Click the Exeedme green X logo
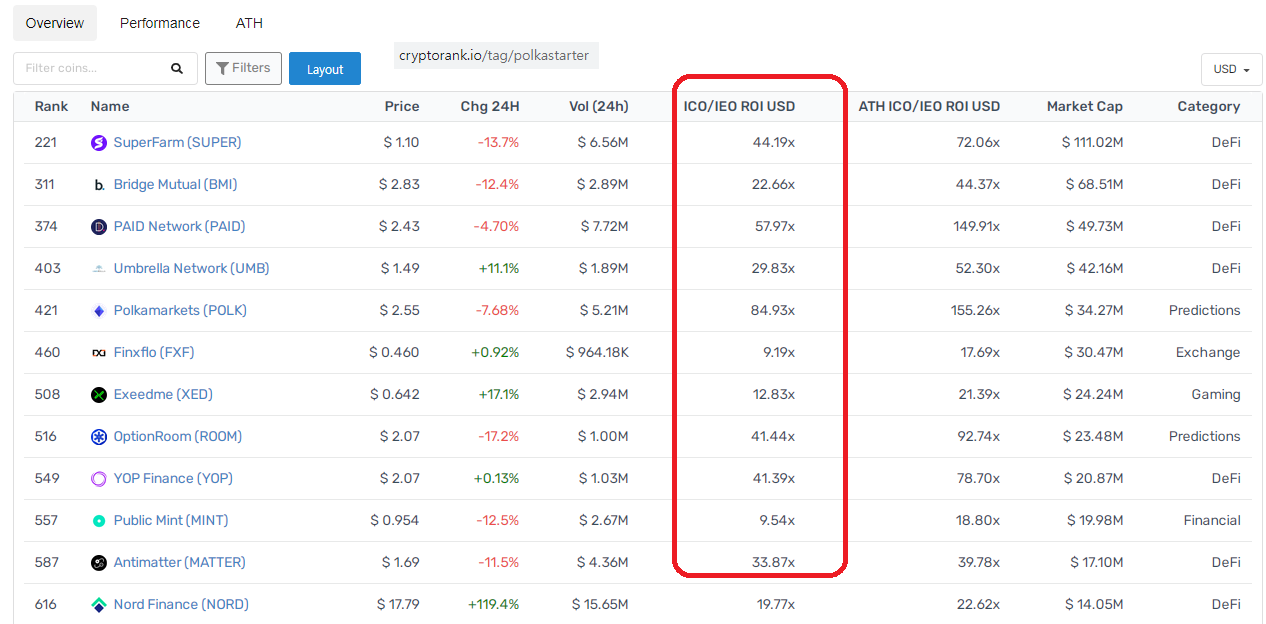This screenshot has height=624, width=1266. pyautogui.click(x=99, y=395)
